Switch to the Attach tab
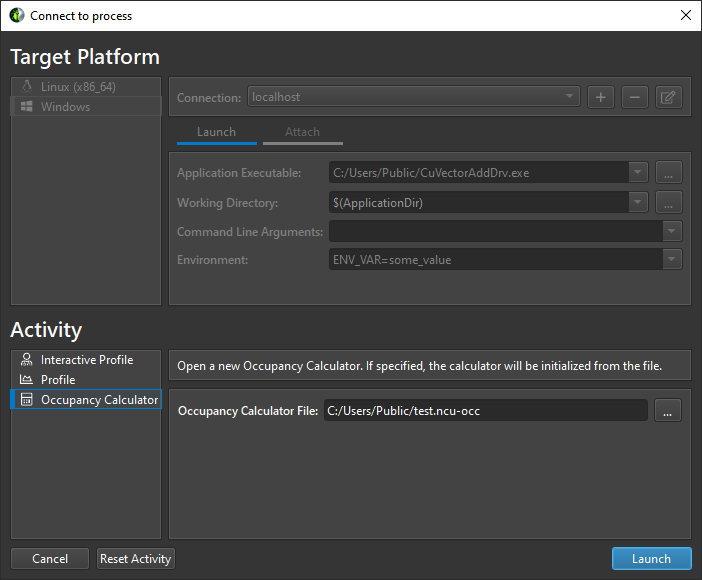The height and width of the screenshot is (580, 702). coord(302,132)
